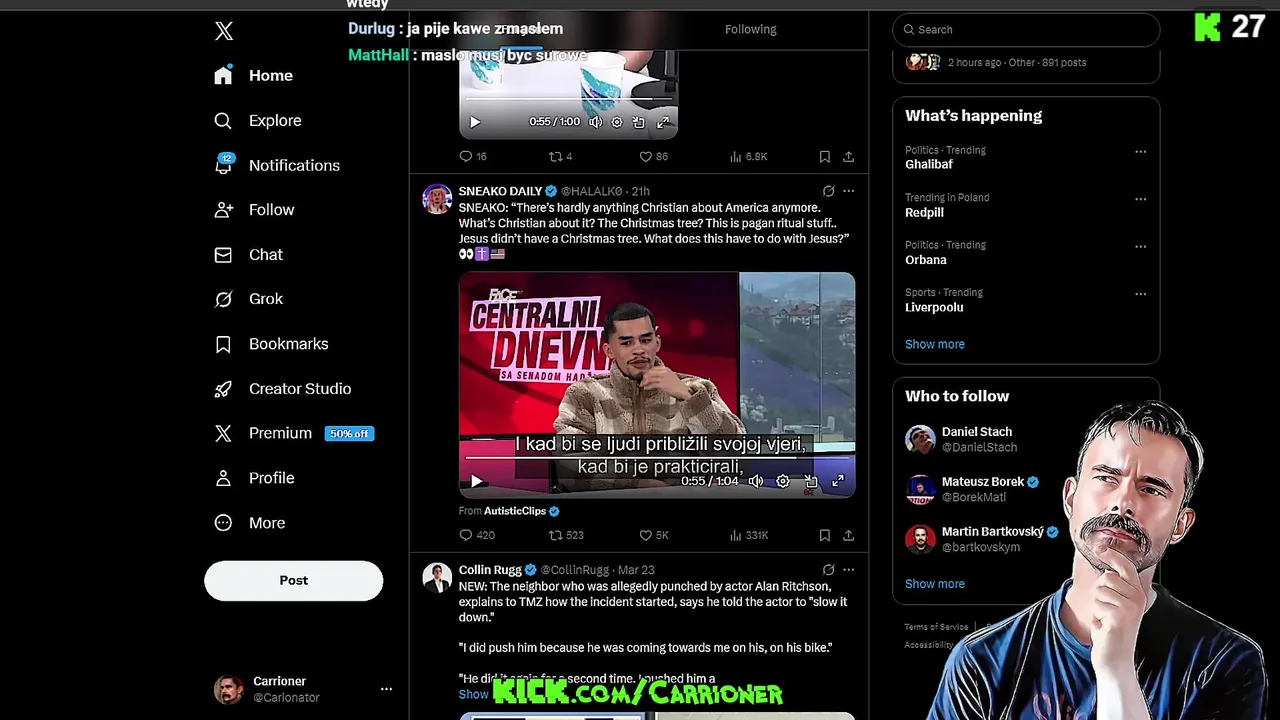Viewport: 1280px width, 720px height.
Task: Reply to the post with 16 replies
Action: click(x=473, y=157)
